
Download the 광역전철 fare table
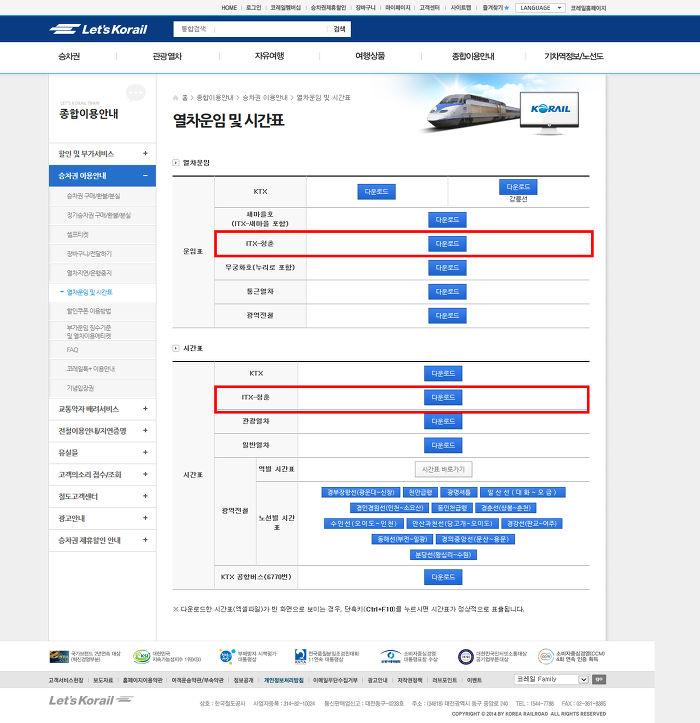[x=447, y=316]
